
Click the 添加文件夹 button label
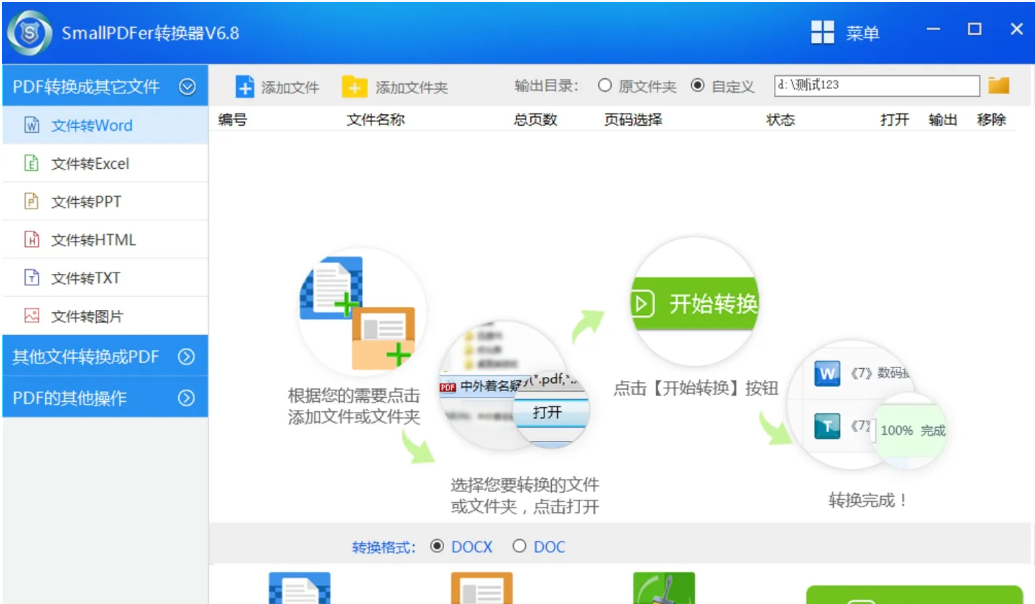(x=412, y=87)
